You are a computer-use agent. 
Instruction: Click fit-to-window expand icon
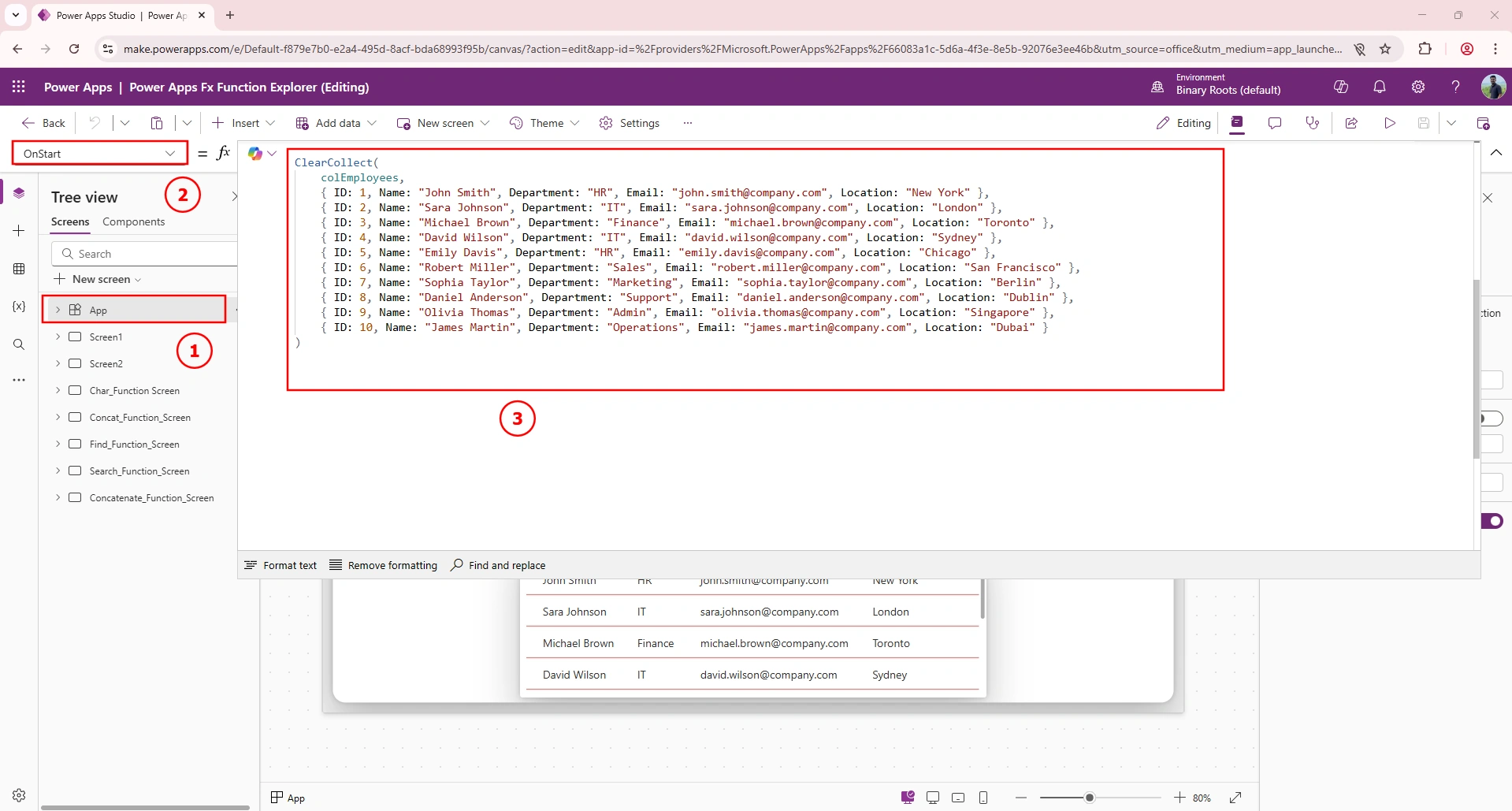1235,798
